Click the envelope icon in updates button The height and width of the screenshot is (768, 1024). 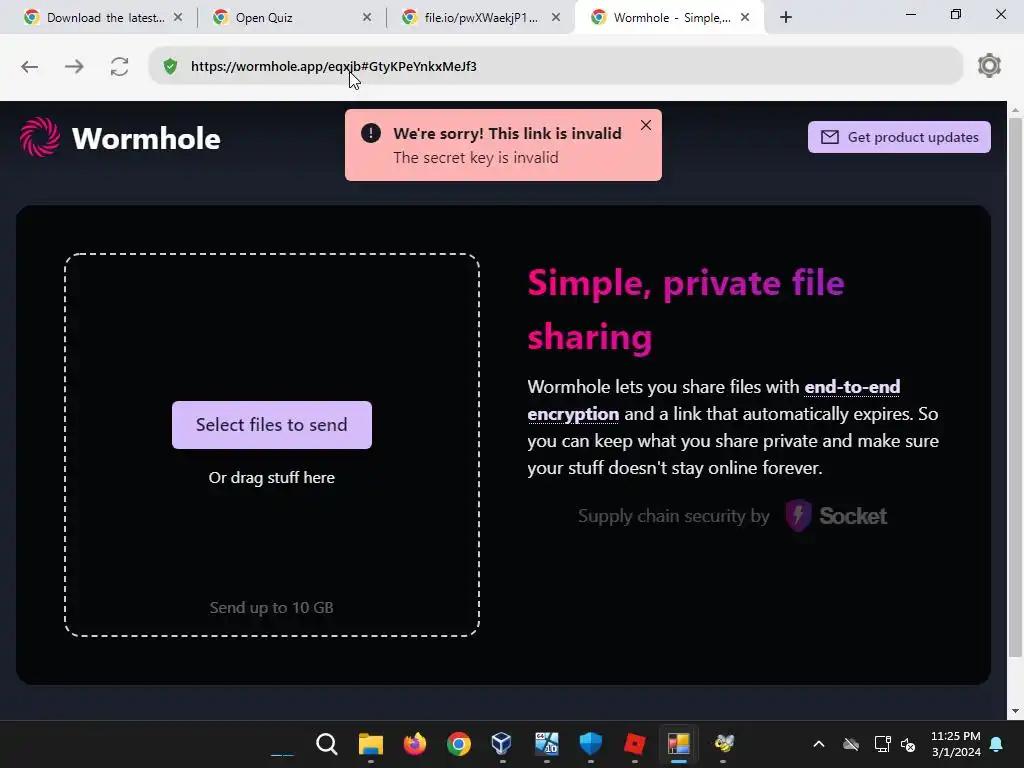[830, 137]
